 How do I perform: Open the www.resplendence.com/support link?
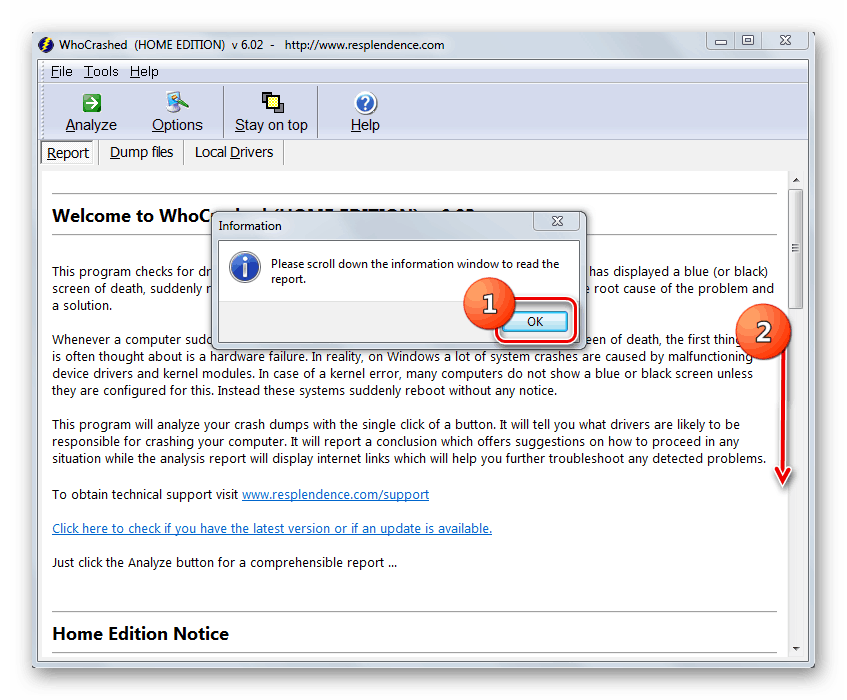pyautogui.click(x=335, y=494)
